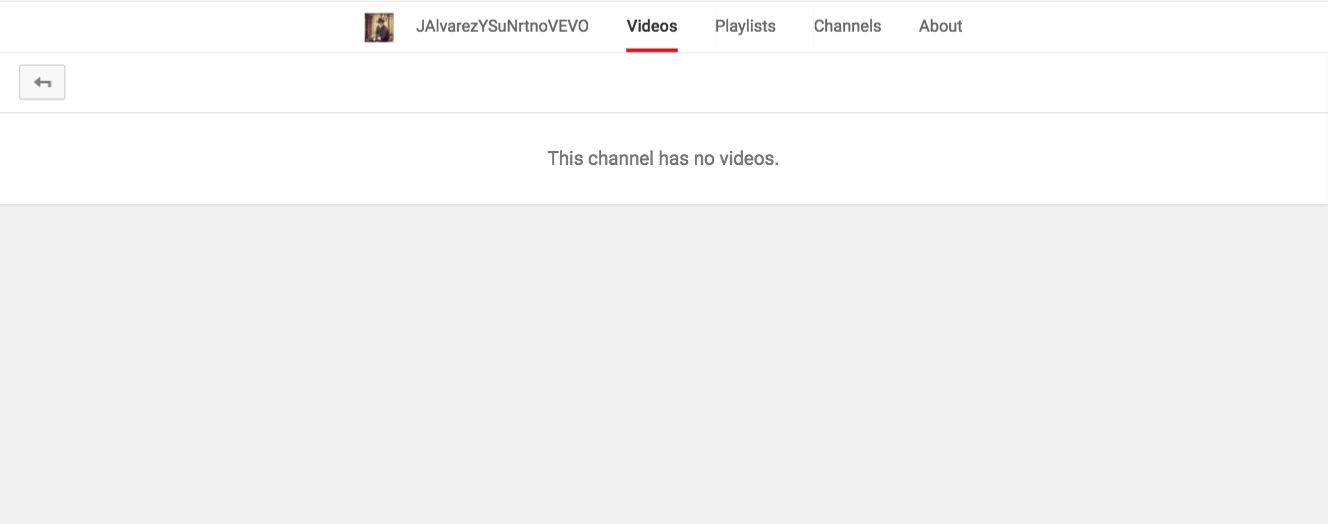Browse this channel's playlists via Playlists
The height and width of the screenshot is (524, 1328).
745,26
